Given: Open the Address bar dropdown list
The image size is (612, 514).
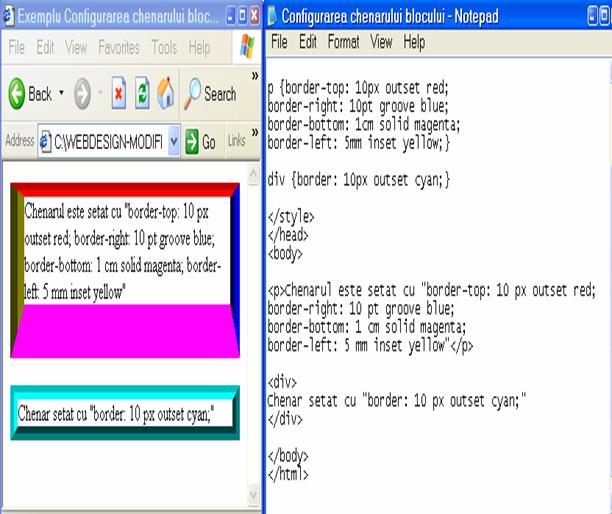Looking at the screenshot, I should click(174, 141).
